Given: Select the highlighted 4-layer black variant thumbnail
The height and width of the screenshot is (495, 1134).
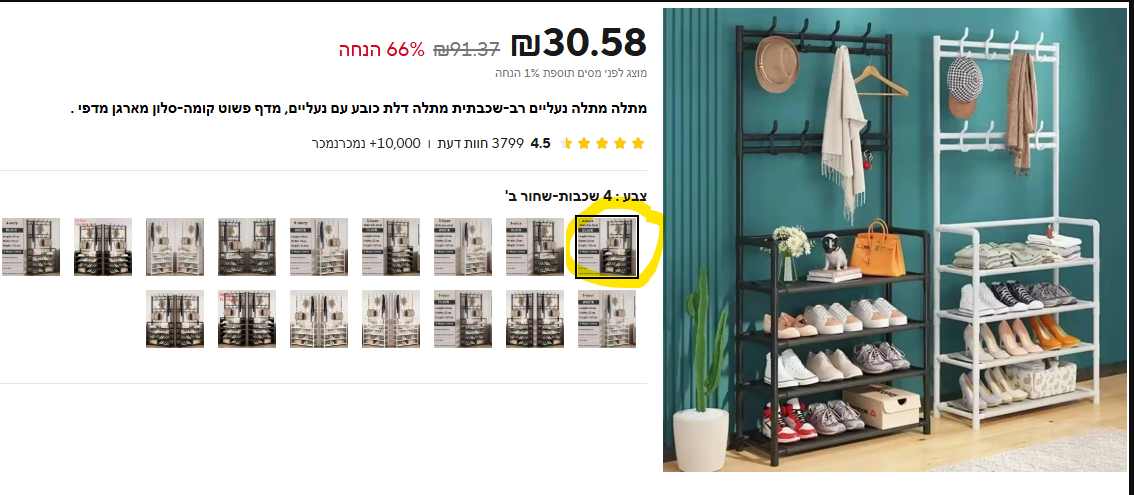Looking at the screenshot, I should (x=607, y=247).
